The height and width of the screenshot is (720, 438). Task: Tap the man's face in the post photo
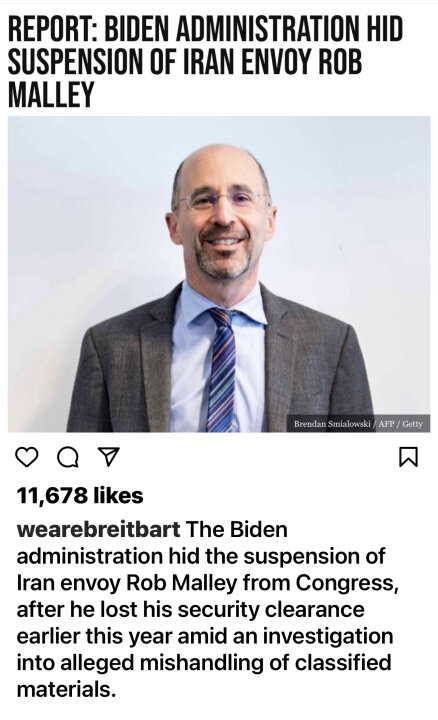[221, 214]
